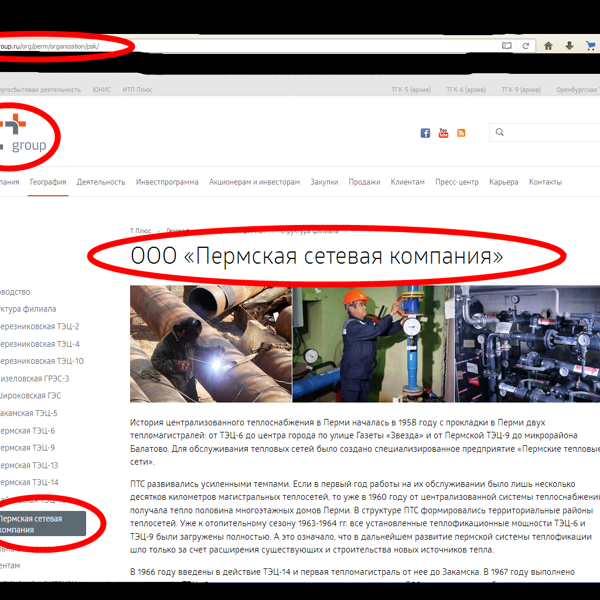This screenshot has height=600, width=600.
Task: Follow the ТГК-6 (архив) link
Action: coord(466,90)
